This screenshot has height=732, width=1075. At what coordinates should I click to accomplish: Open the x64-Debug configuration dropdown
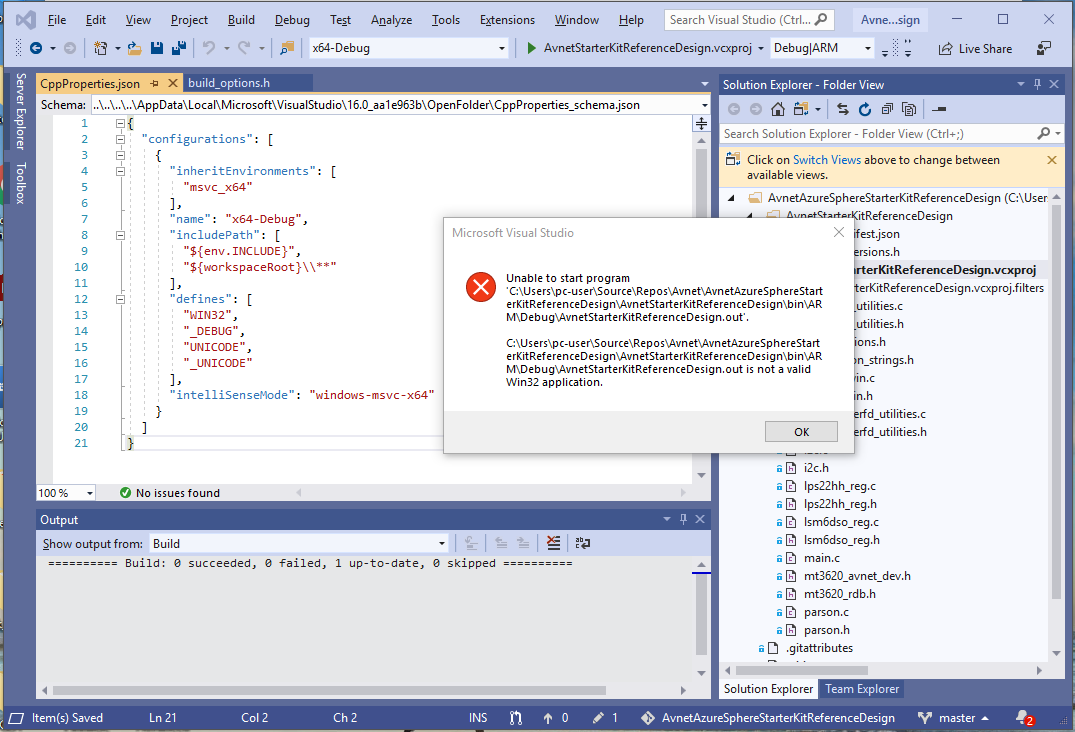(502, 48)
